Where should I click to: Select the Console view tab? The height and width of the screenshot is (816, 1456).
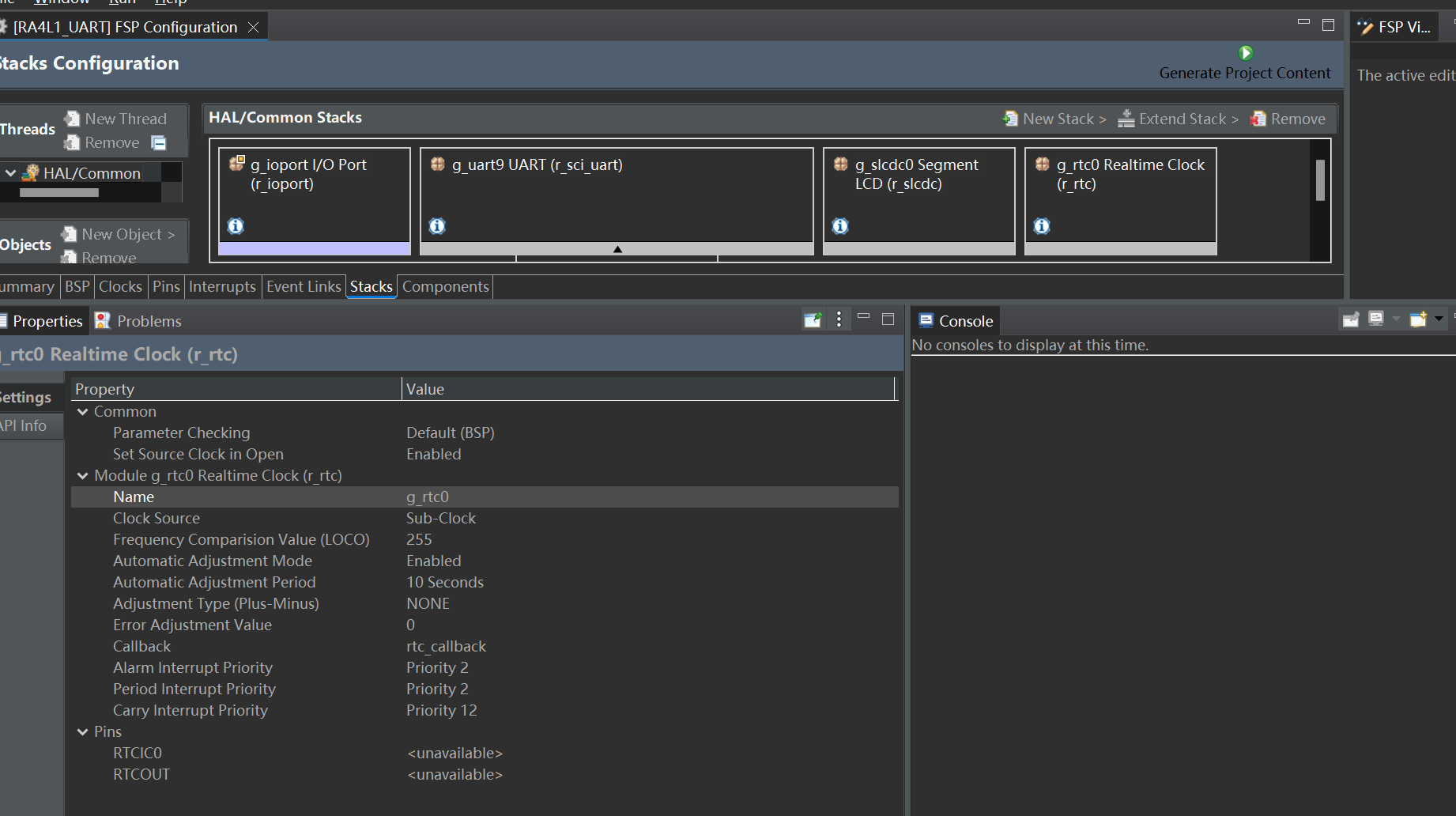click(x=956, y=321)
